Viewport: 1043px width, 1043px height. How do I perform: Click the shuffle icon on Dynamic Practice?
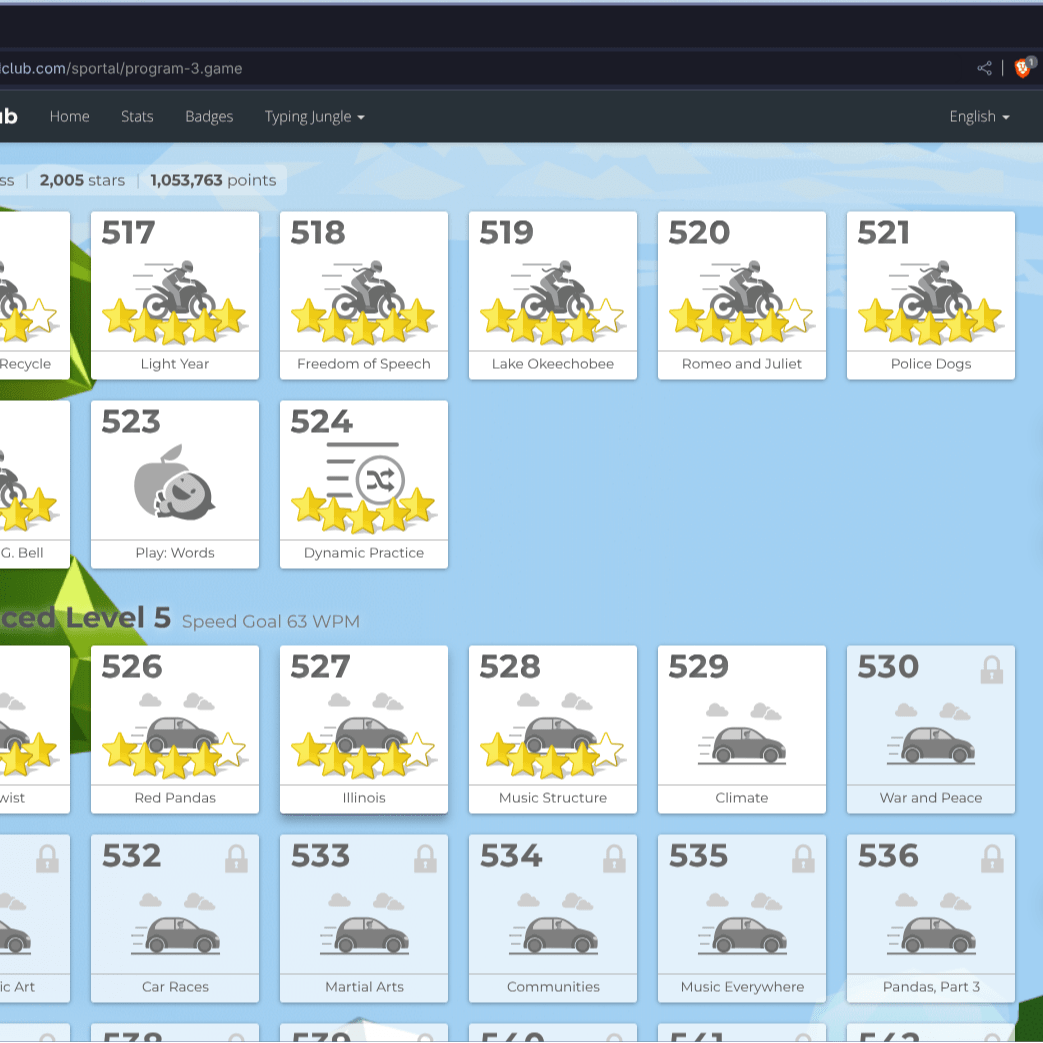(380, 480)
